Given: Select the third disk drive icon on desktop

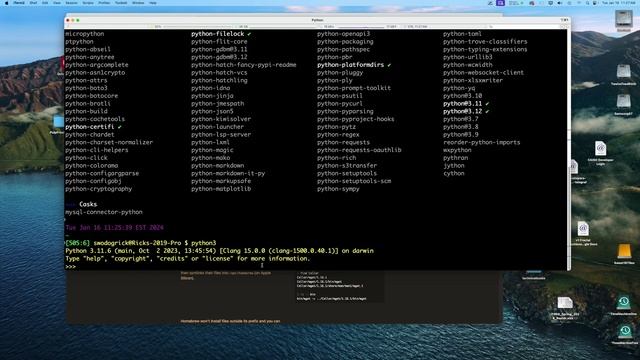Looking at the screenshot, I should 624,101.
